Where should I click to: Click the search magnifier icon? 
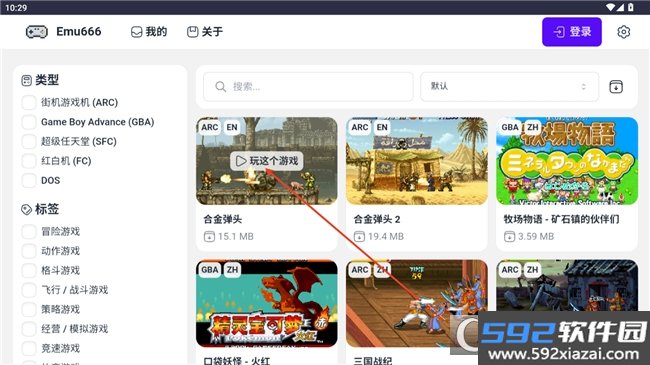pyautogui.click(x=221, y=87)
